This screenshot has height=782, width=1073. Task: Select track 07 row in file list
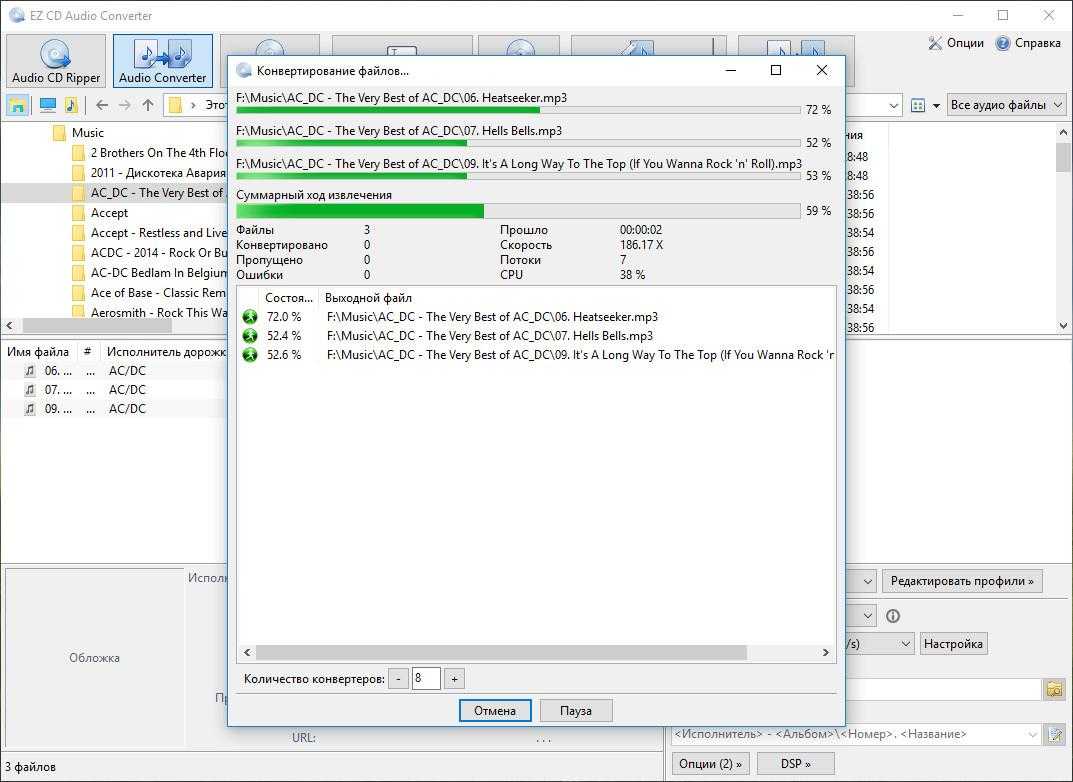click(x=115, y=390)
